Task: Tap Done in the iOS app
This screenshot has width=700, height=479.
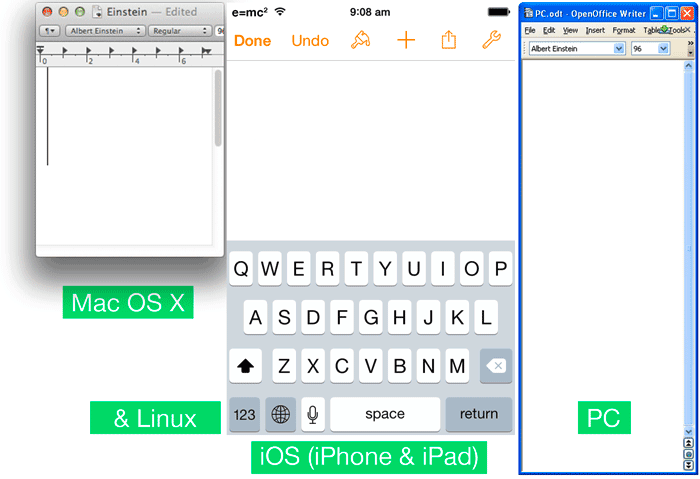Action: 252,41
